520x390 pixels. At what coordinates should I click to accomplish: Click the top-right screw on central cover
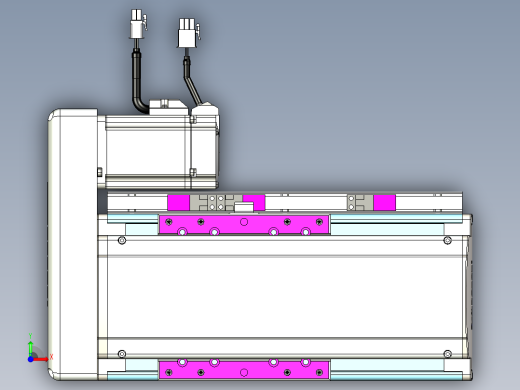tap(448, 240)
